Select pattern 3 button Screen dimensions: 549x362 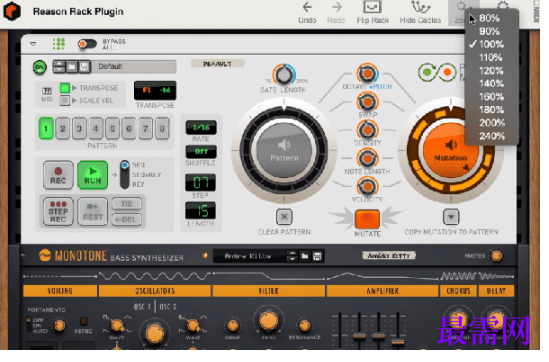[79, 129]
